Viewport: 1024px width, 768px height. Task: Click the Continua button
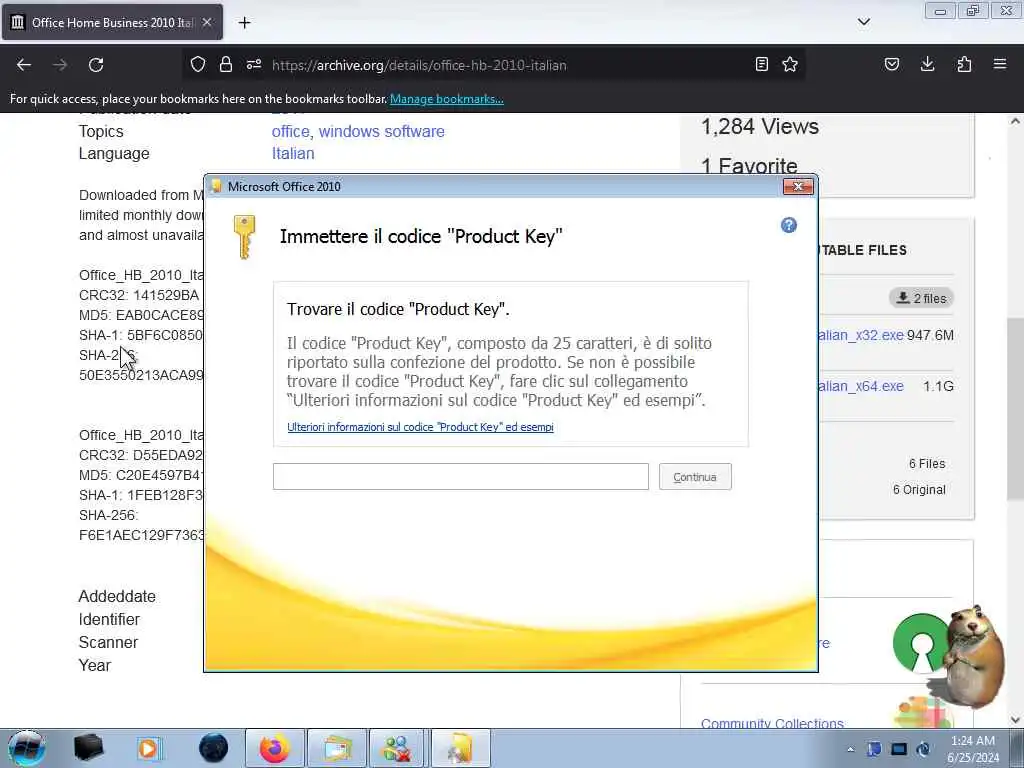tap(695, 477)
